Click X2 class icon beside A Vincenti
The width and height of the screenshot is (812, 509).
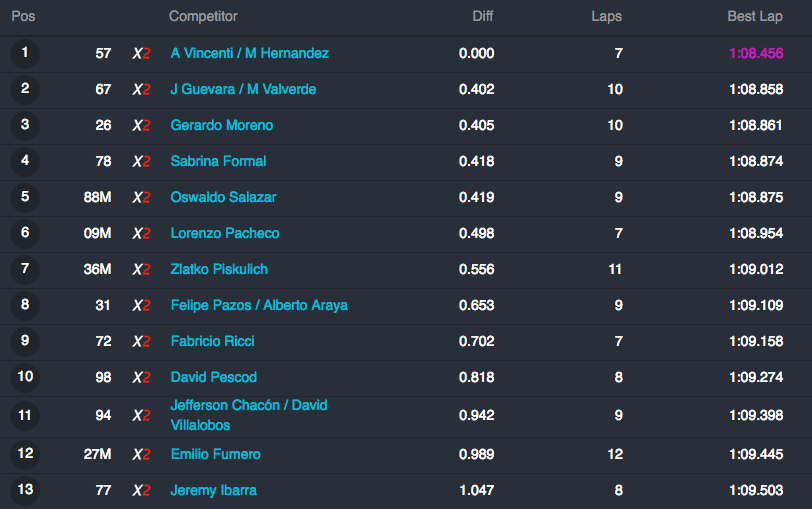click(141, 53)
